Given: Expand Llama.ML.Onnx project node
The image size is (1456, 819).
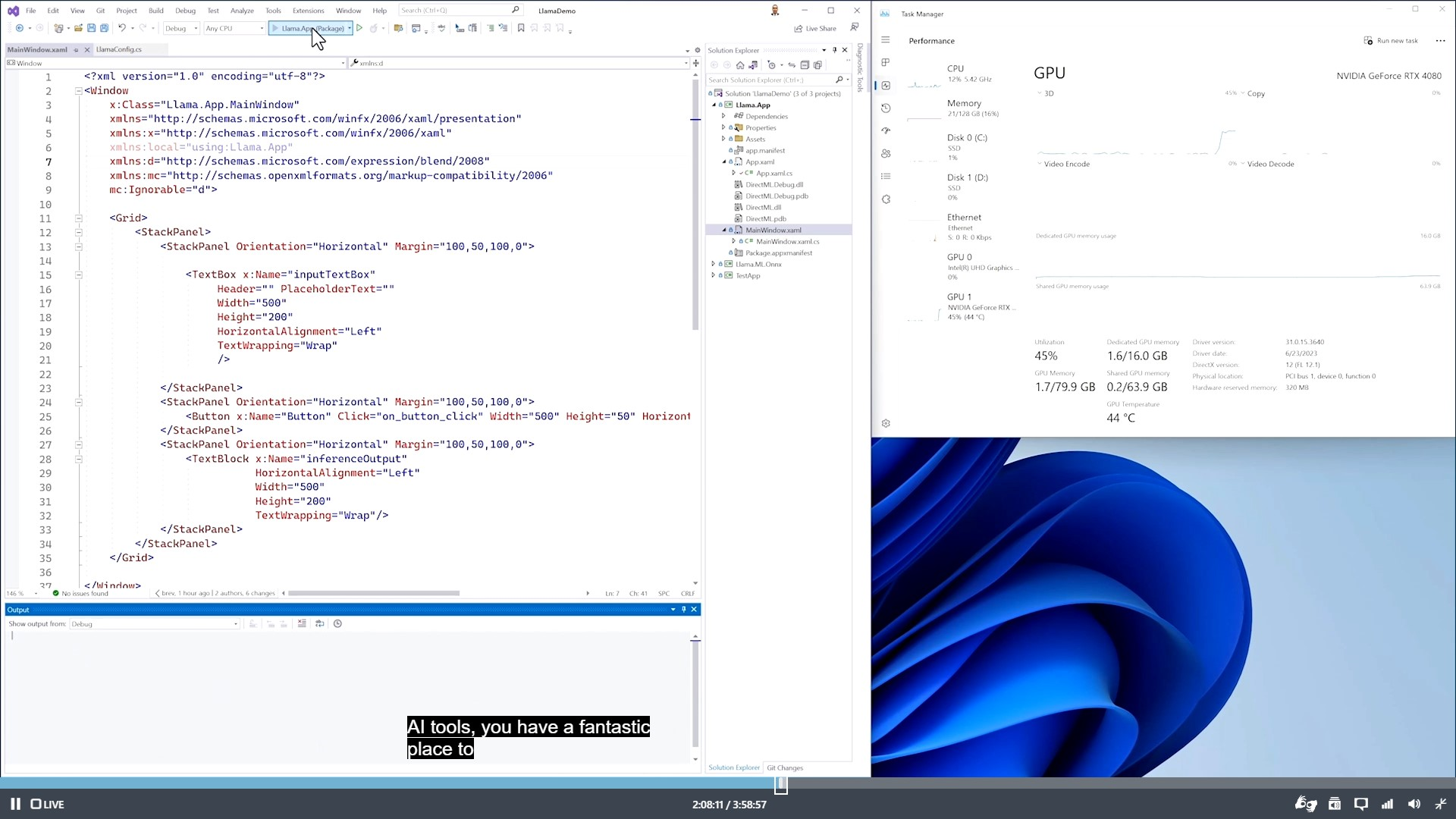Looking at the screenshot, I should click(713, 264).
